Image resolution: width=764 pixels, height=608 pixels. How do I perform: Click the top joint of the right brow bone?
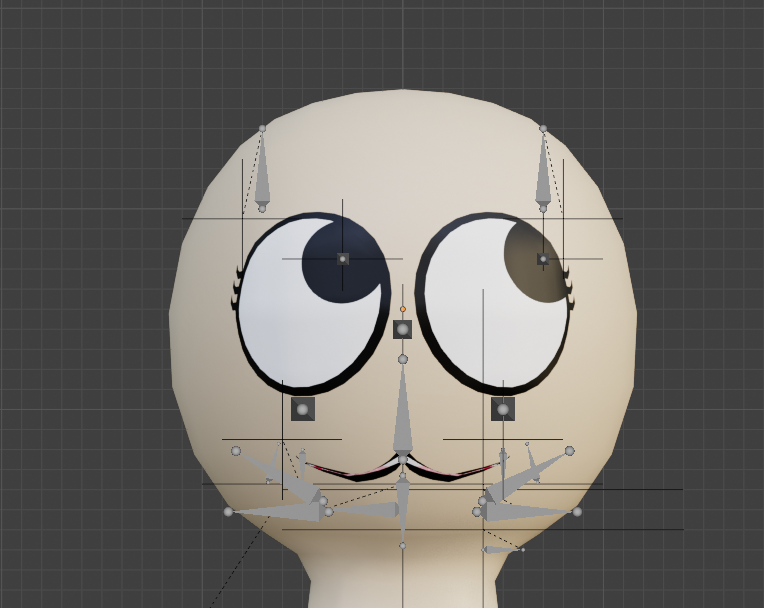click(543, 128)
